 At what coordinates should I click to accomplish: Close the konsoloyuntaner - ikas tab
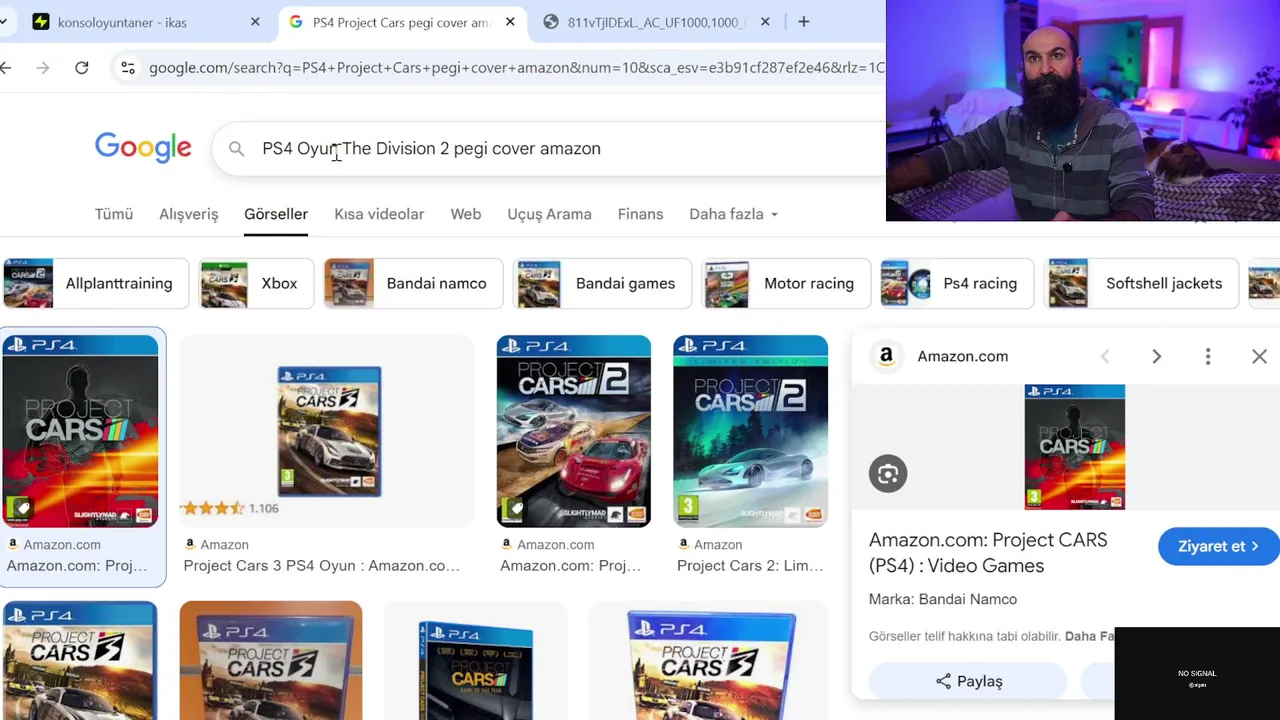click(x=255, y=22)
